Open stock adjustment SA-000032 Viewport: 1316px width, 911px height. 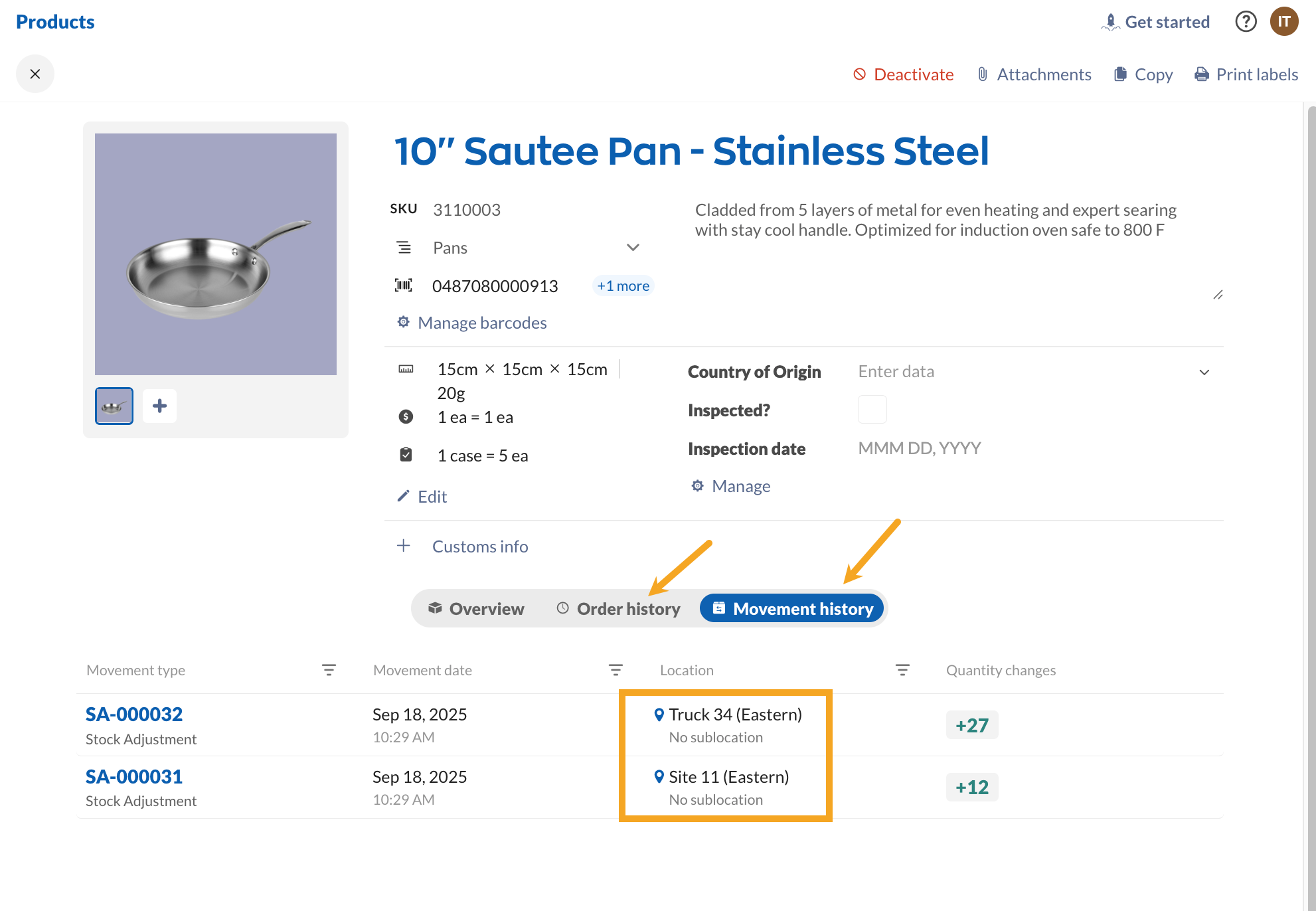coord(134,714)
